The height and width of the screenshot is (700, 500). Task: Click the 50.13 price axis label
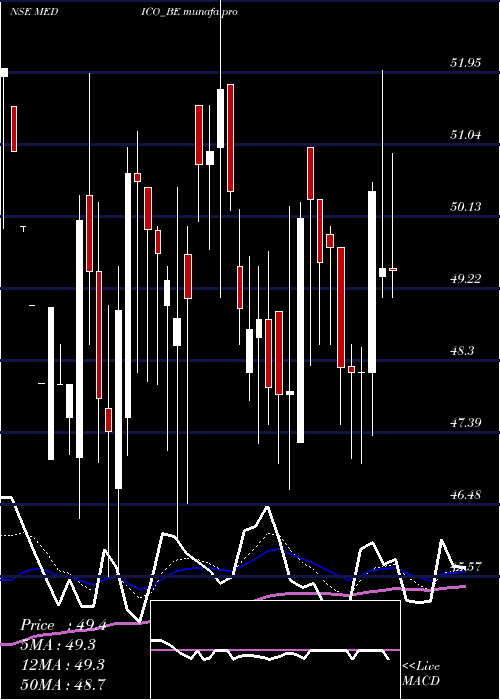coord(466,207)
